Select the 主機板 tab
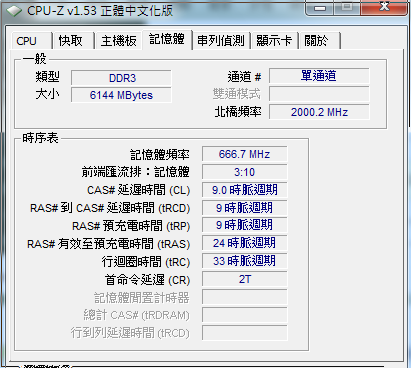This screenshot has width=411, height=368. pyautogui.click(x=119, y=41)
